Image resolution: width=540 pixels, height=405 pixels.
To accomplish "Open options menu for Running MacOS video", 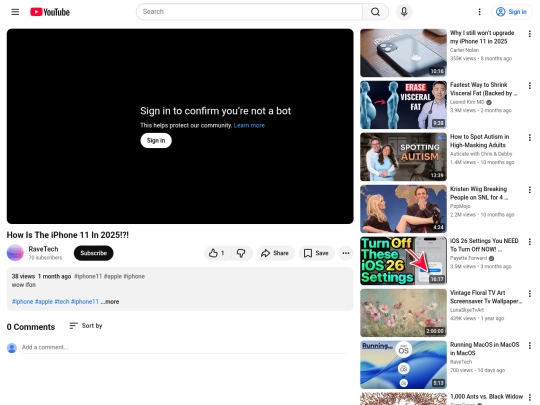I will tap(530, 346).
